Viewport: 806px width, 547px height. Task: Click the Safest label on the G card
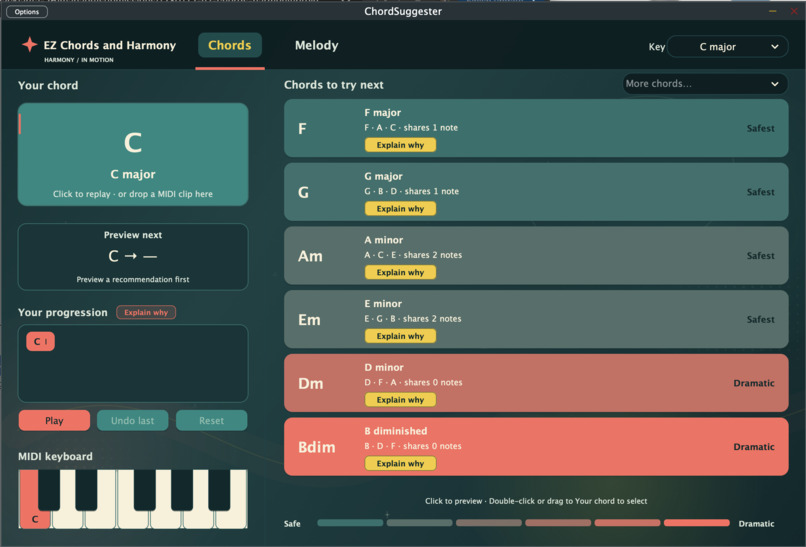coord(761,192)
